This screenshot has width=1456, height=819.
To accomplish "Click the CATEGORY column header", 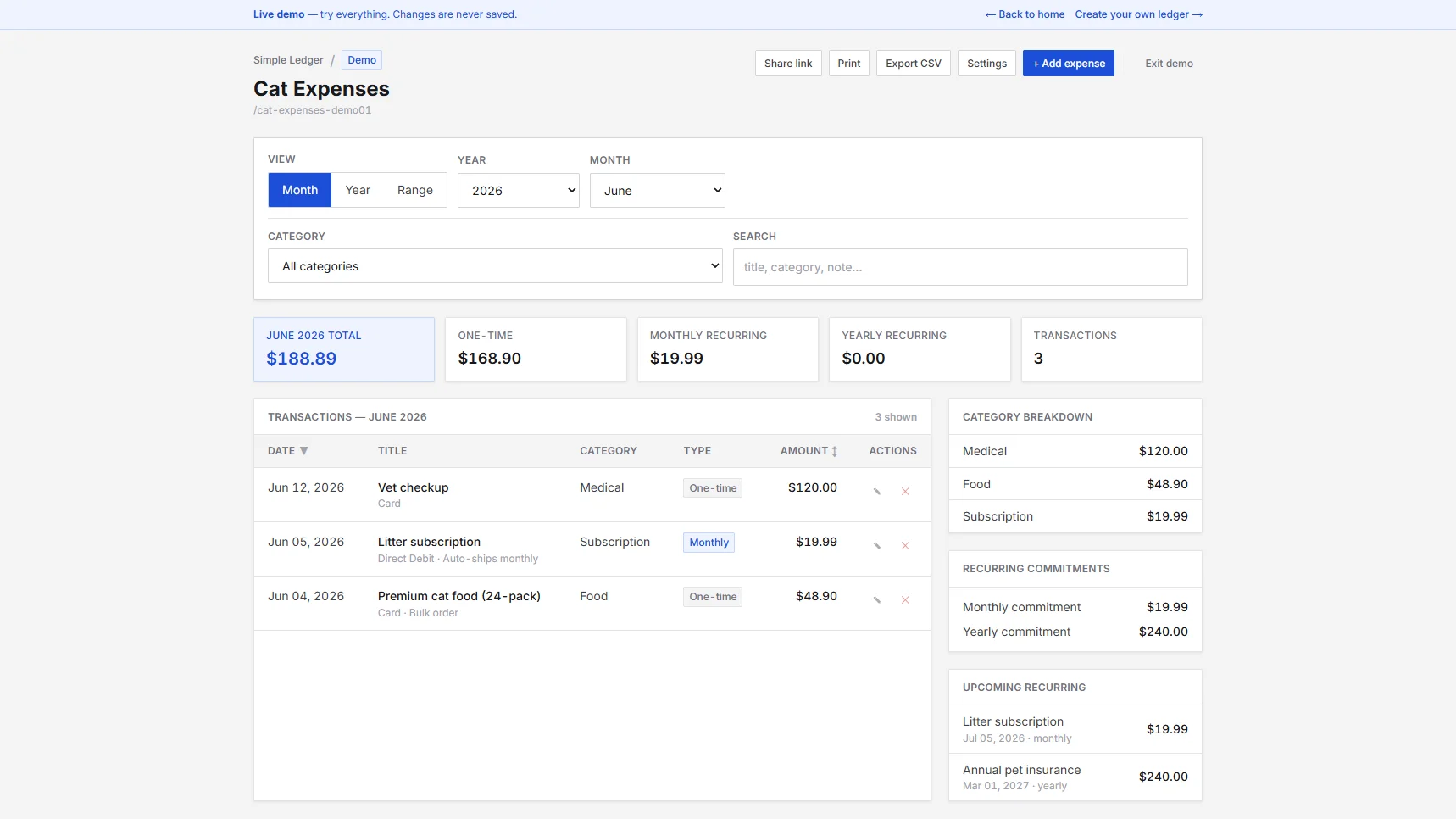I will [609, 451].
